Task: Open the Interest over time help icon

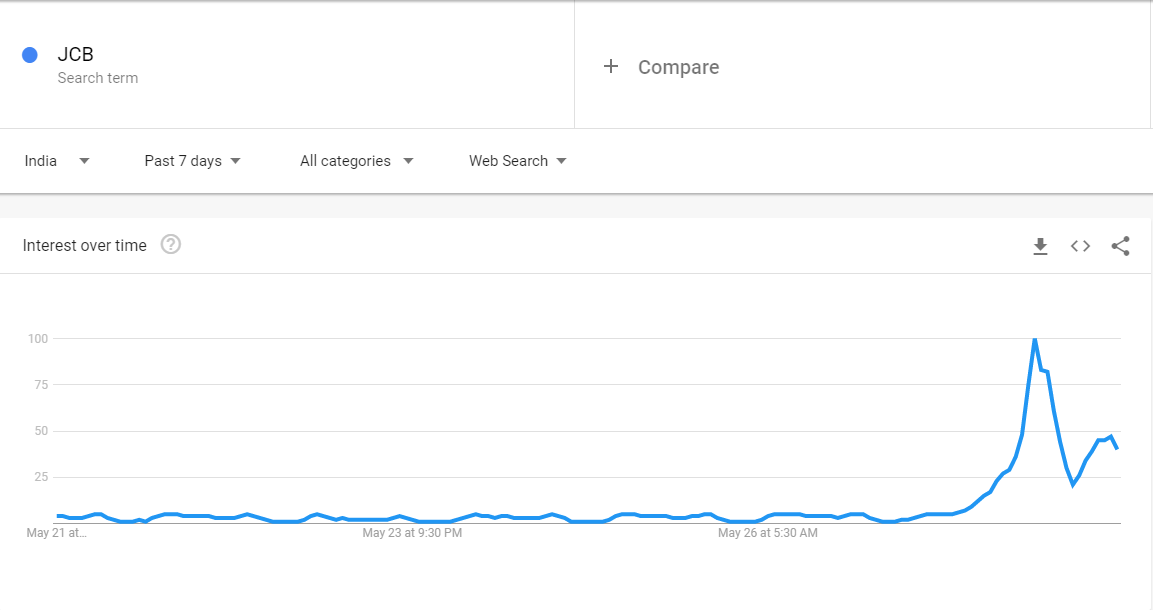Action: (171, 245)
